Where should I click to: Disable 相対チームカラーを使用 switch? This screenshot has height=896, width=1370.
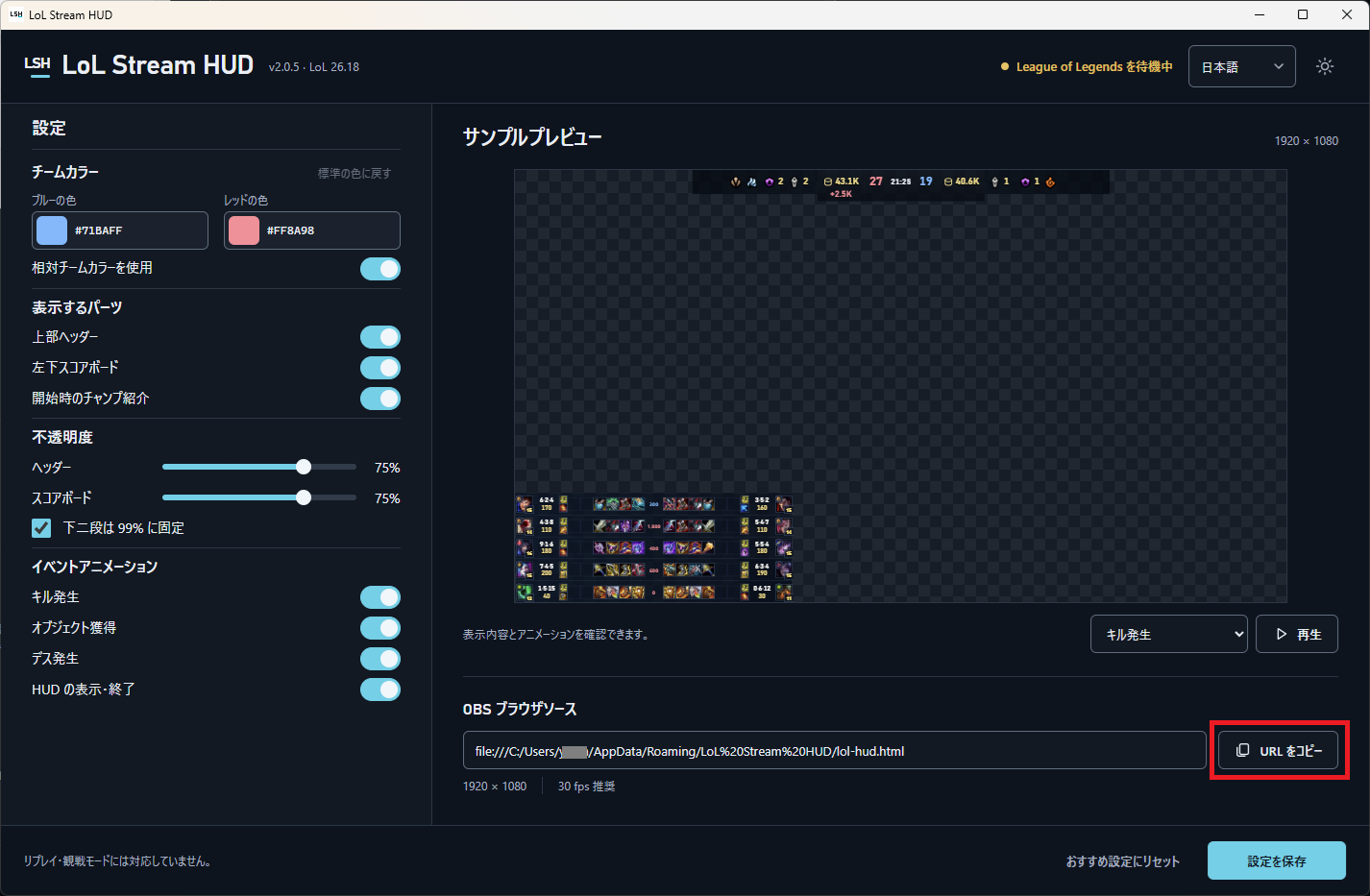[x=380, y=269]
